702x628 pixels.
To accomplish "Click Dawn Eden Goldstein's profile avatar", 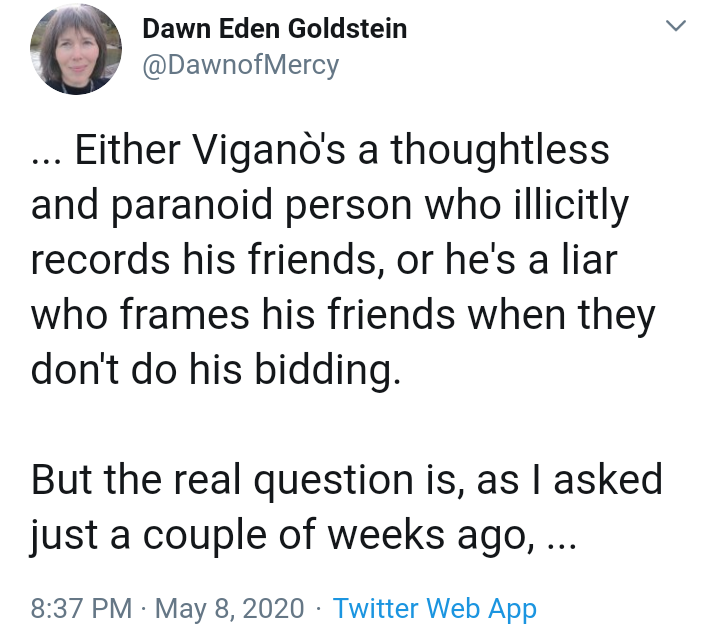I will coord(76,49).
